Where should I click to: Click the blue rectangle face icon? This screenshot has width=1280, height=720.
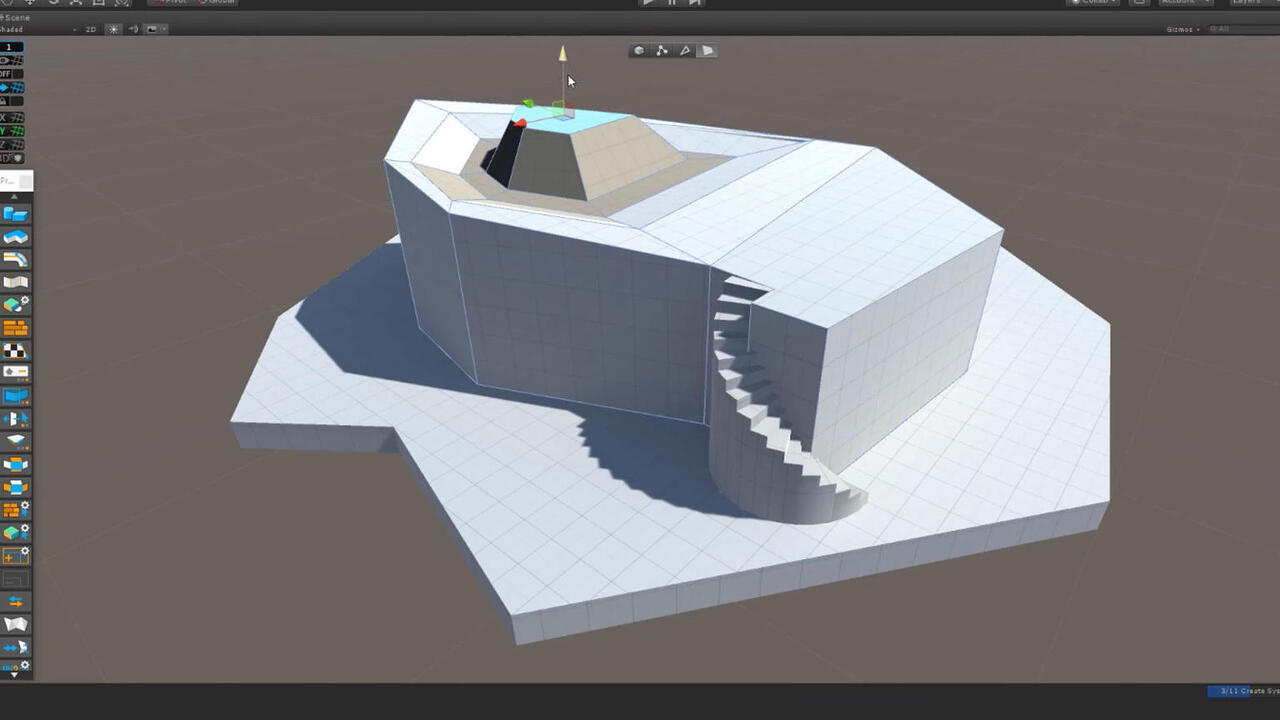coord(16,396)
